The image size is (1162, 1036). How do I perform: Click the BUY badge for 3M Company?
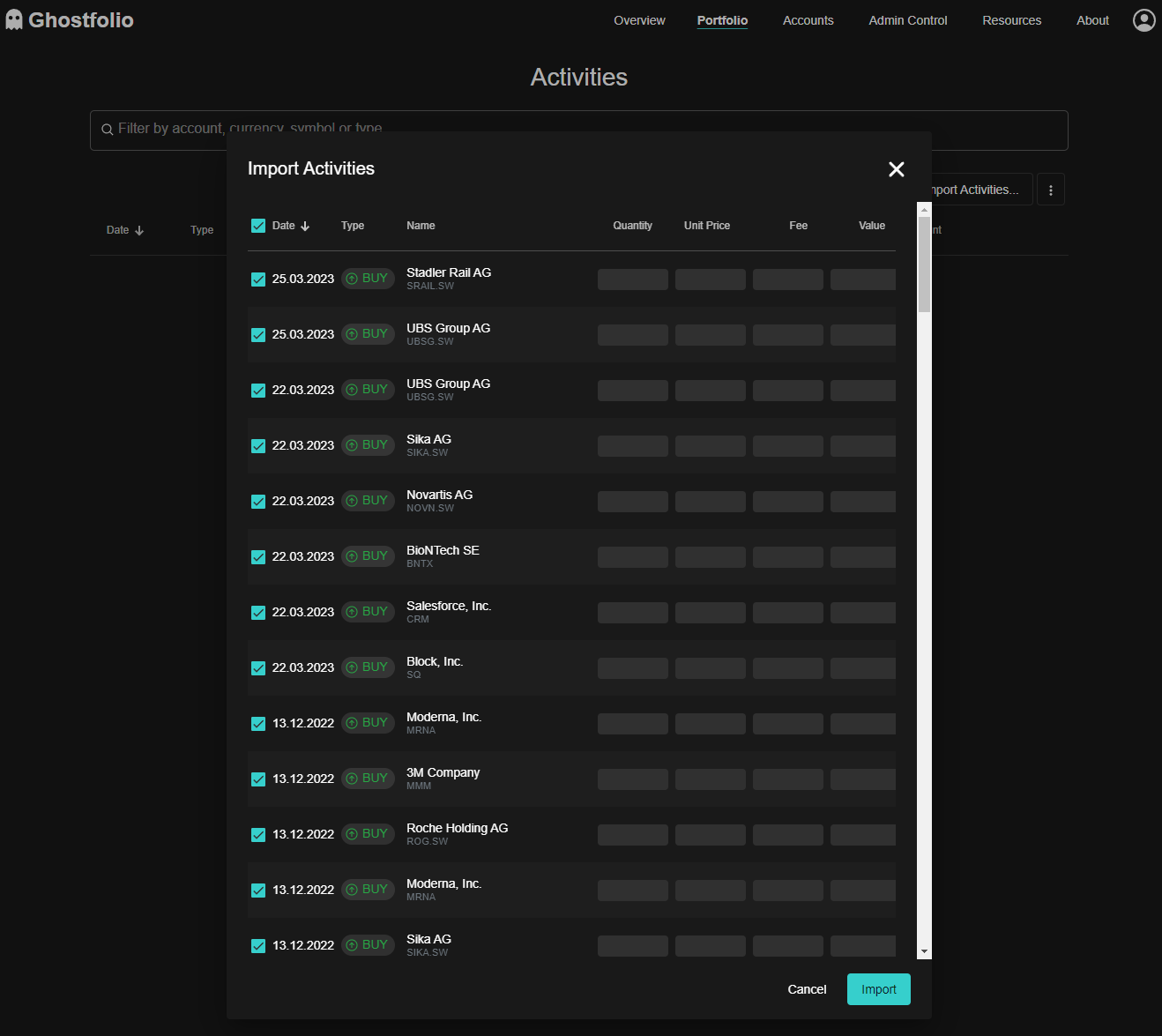[368, 778]
